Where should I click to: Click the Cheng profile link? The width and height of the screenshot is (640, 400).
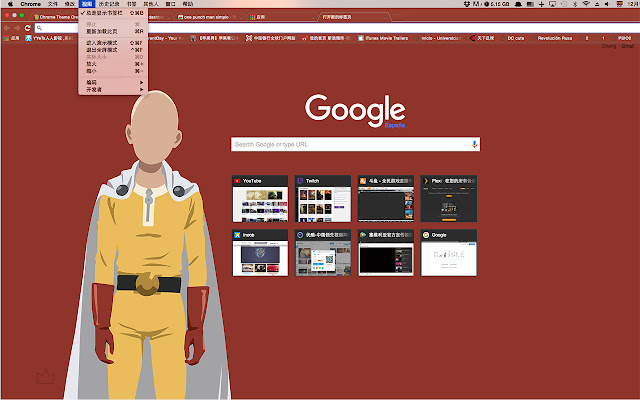[609, 46]
